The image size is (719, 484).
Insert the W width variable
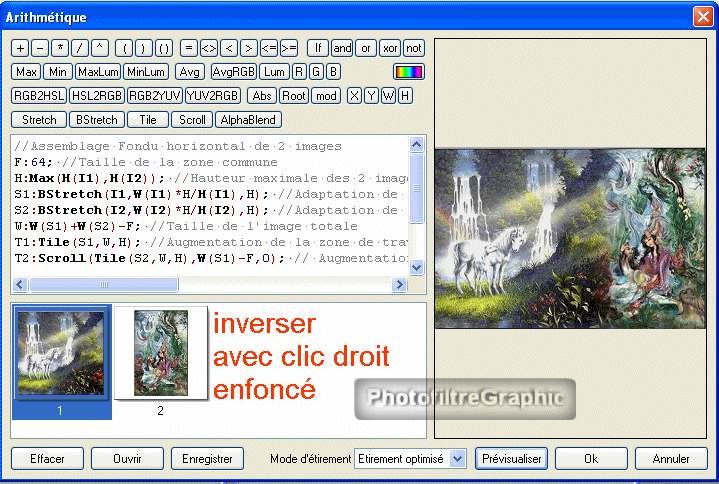(388, 96)
